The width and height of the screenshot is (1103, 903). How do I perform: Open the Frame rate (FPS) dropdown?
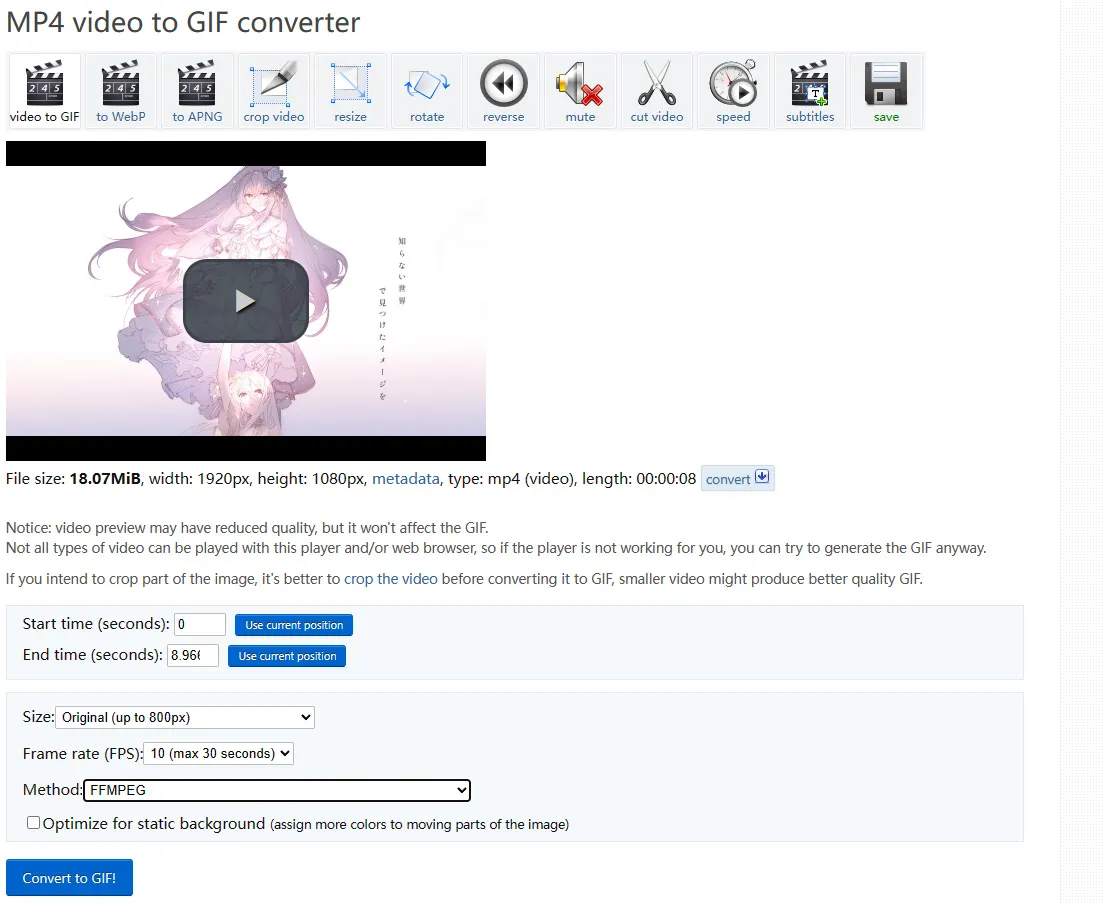click(218, 753)
